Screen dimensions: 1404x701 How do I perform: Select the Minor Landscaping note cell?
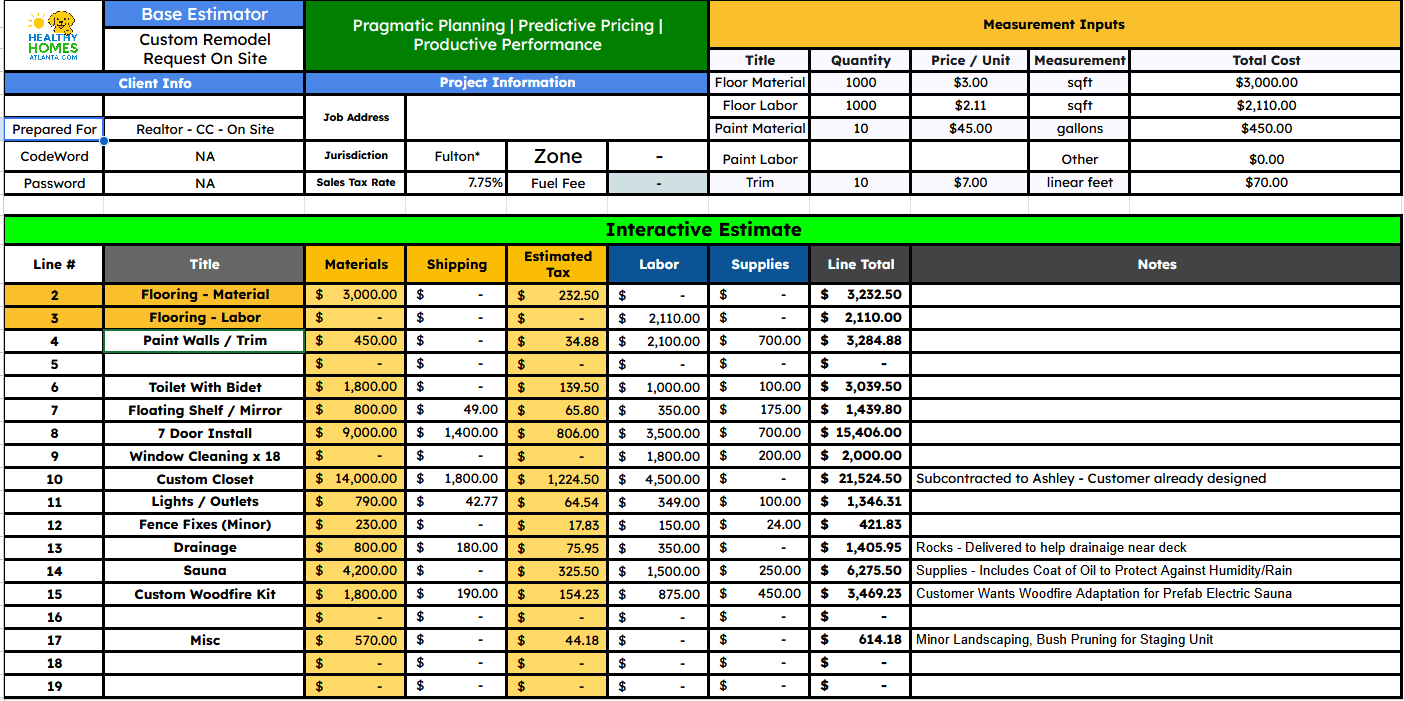(x=1156, y=640)
